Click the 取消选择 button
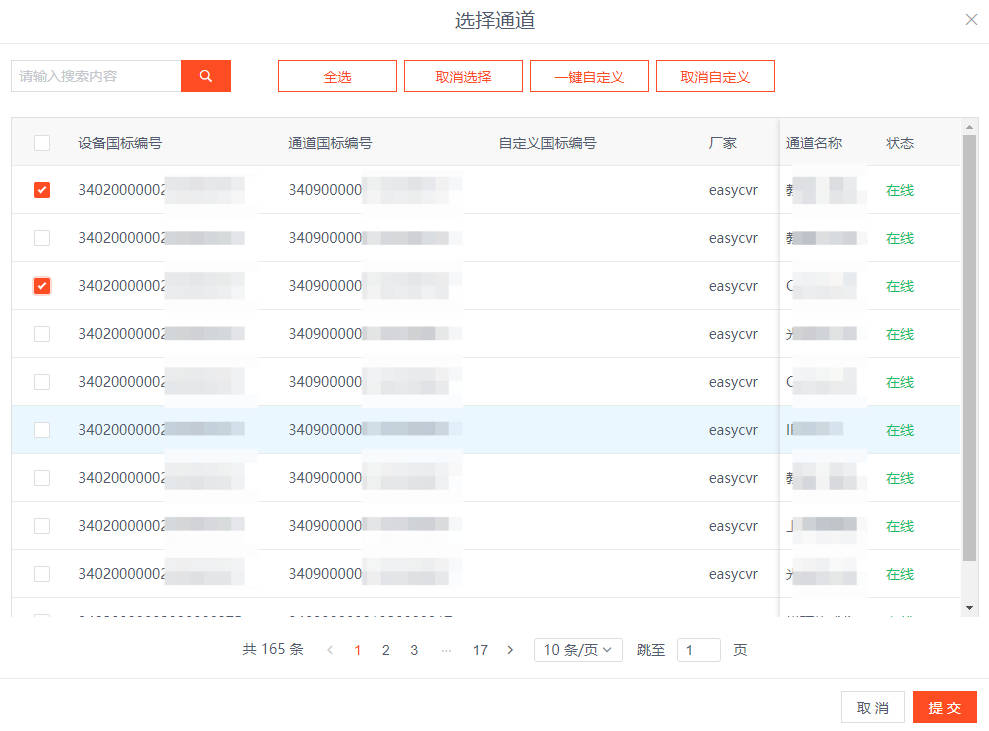The height and width of the screenshot is (731, 989). pyautogui.click(x=464, y=76)
